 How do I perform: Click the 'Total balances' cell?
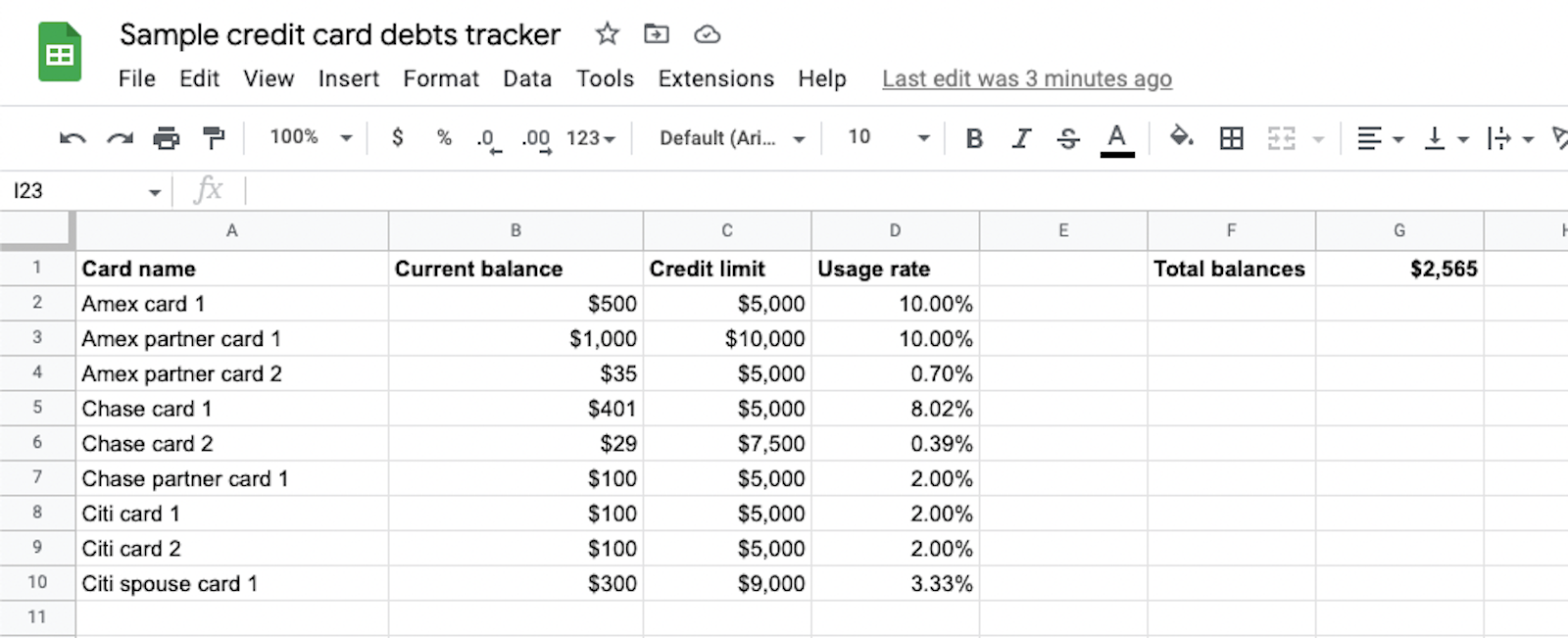(x=1231, y=269)
